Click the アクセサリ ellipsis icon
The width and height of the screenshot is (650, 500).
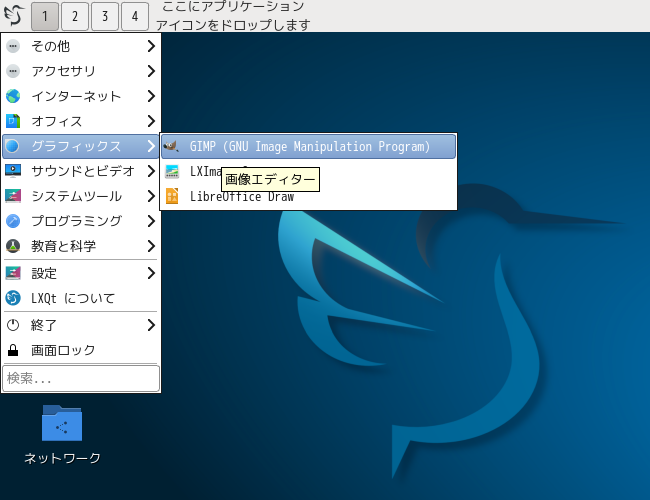point(13,71)
